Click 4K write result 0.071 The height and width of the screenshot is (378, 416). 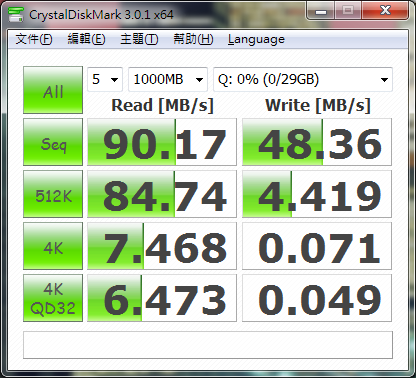coord(317,246)
